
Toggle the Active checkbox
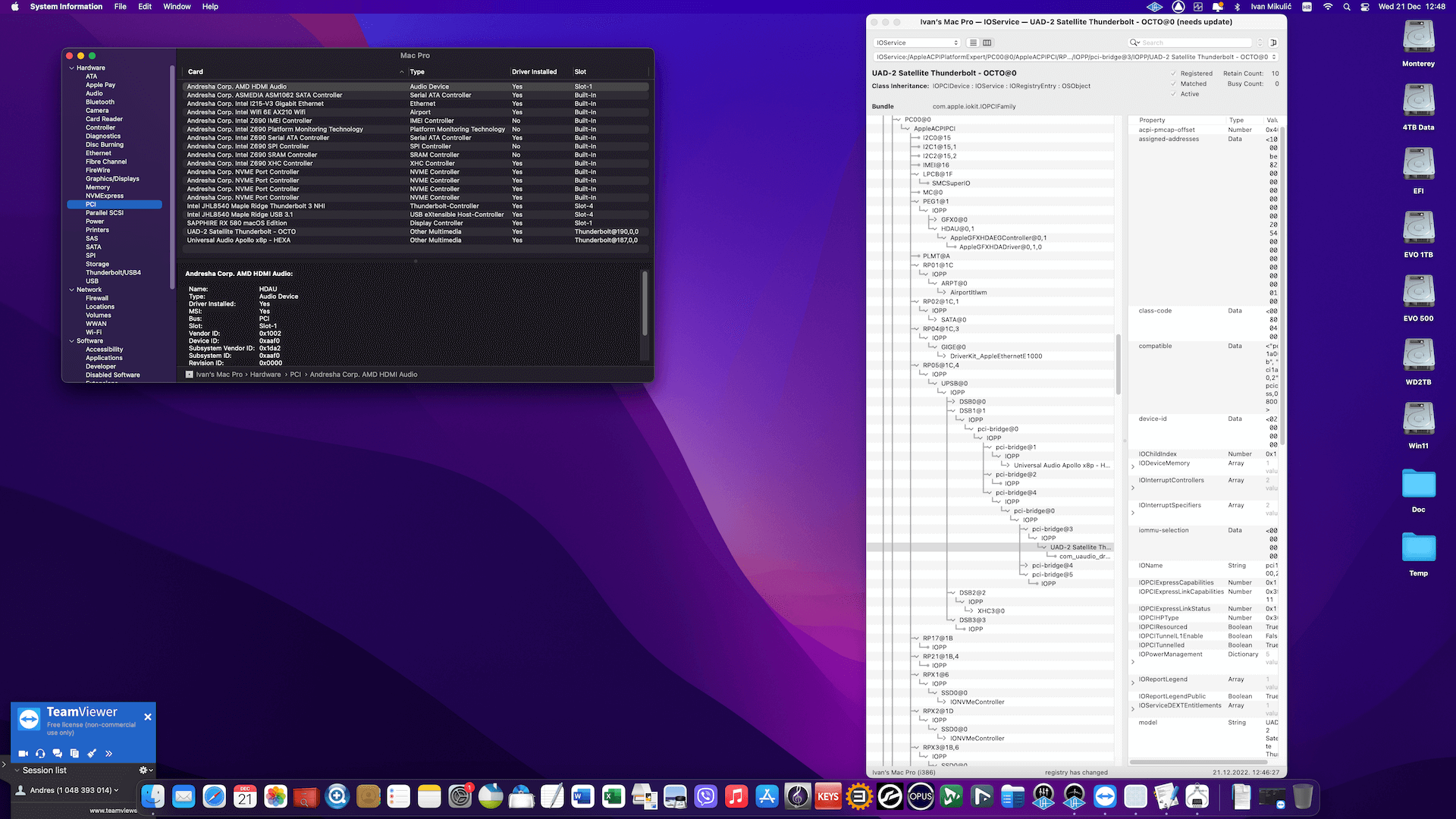1175,94
